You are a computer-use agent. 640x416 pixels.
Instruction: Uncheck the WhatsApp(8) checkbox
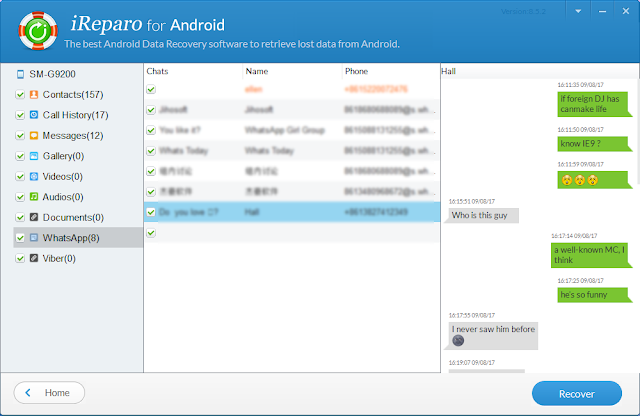pos(20,238)
